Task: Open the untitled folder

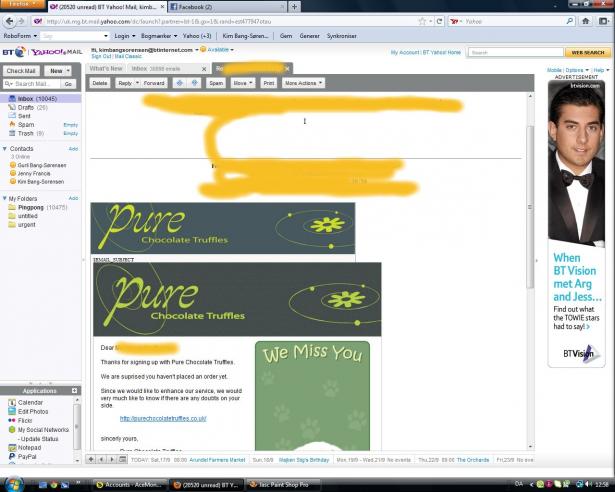Action: coord(27,216)
